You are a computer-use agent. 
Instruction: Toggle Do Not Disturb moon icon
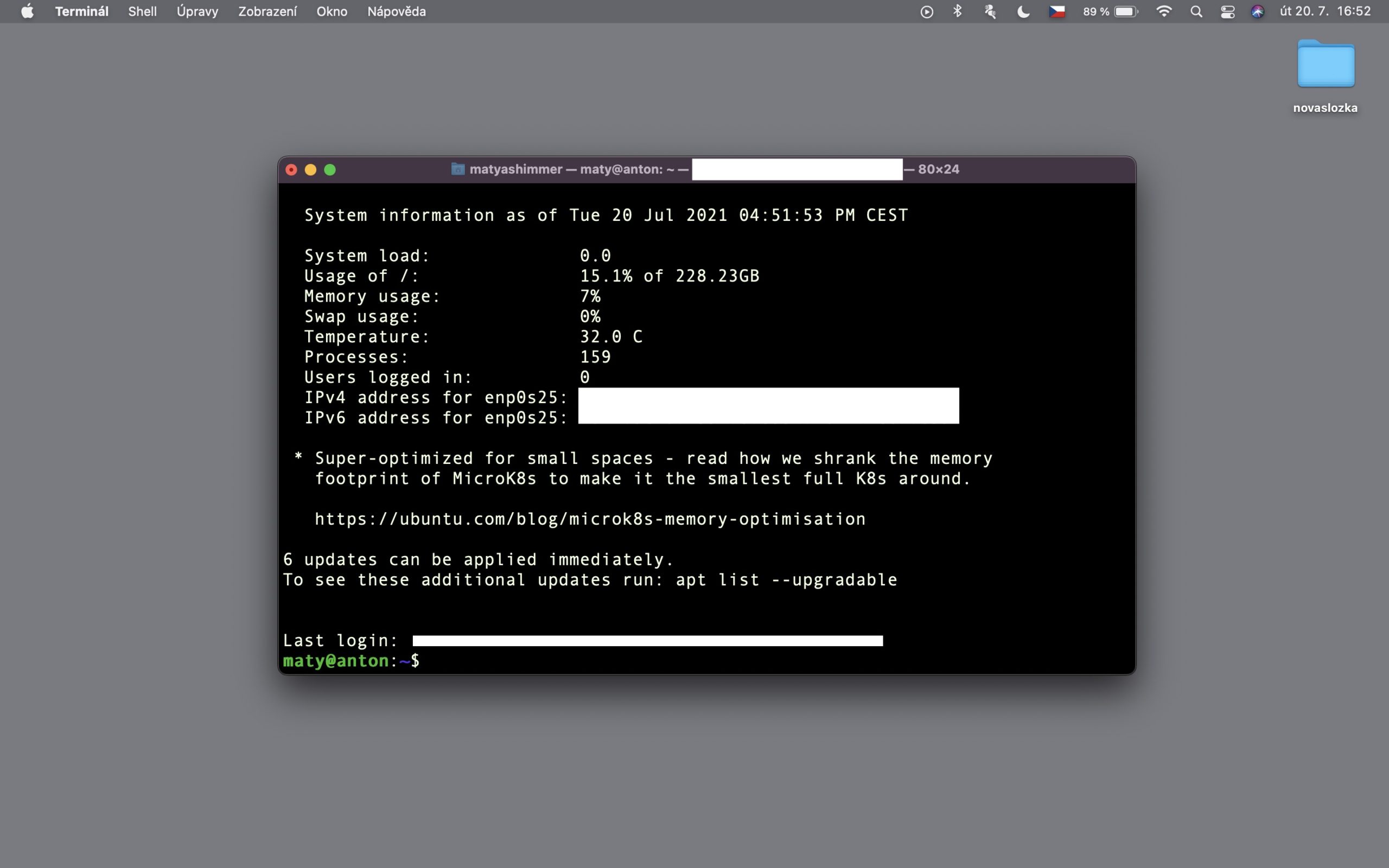tap(1023, 11)
